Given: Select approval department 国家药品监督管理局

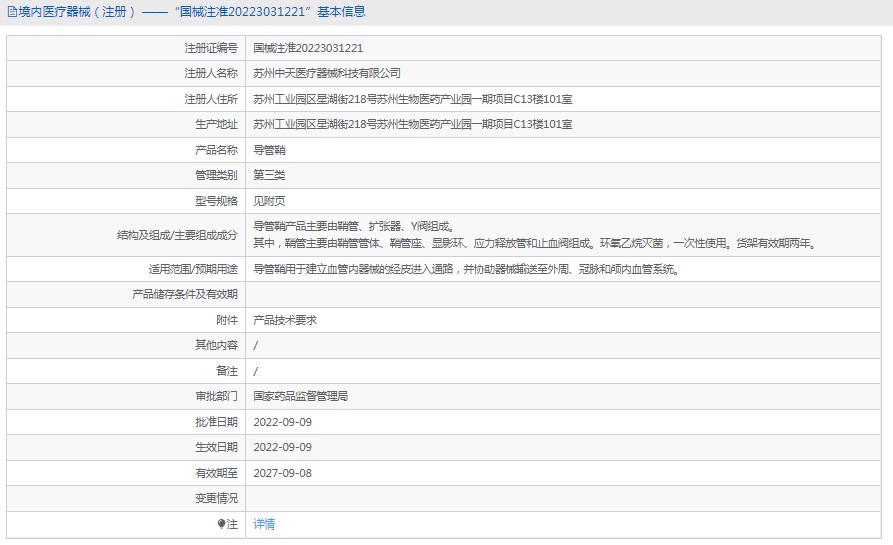Looking at the screenshot, I should tap(300, 396).
